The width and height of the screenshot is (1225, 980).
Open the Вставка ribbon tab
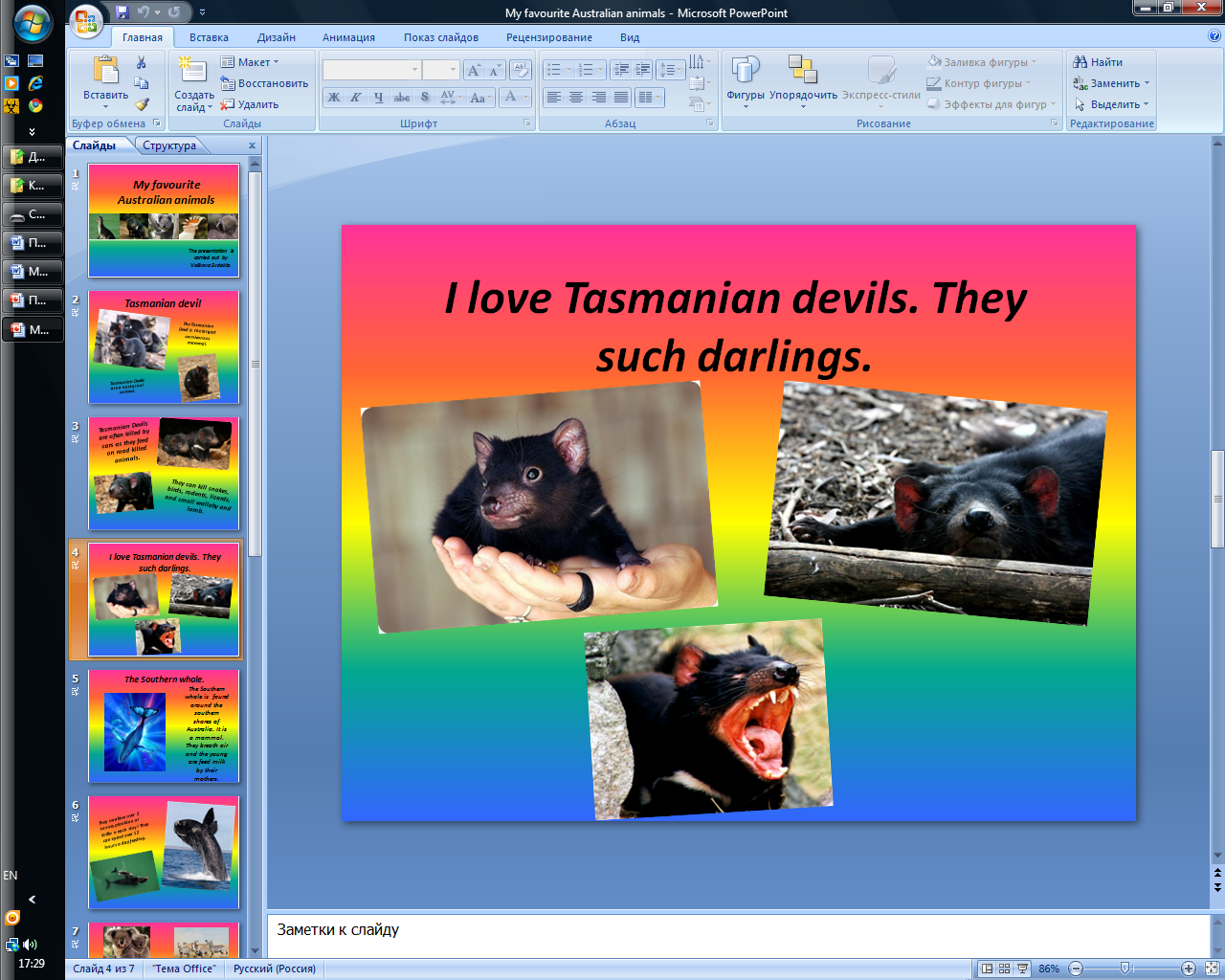[x=209, y=37]
